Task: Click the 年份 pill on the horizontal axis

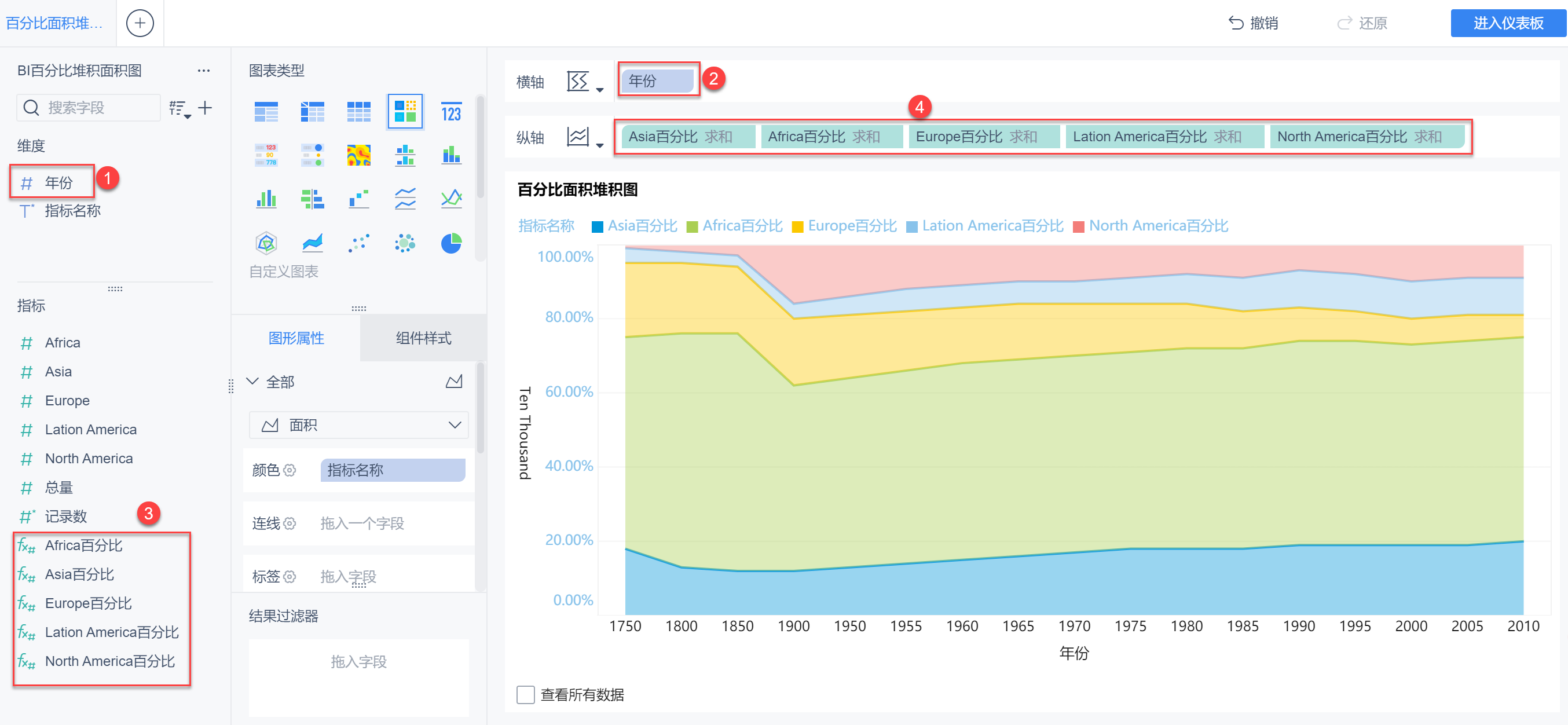Action: pyautogui.click(x=657, y=80)
